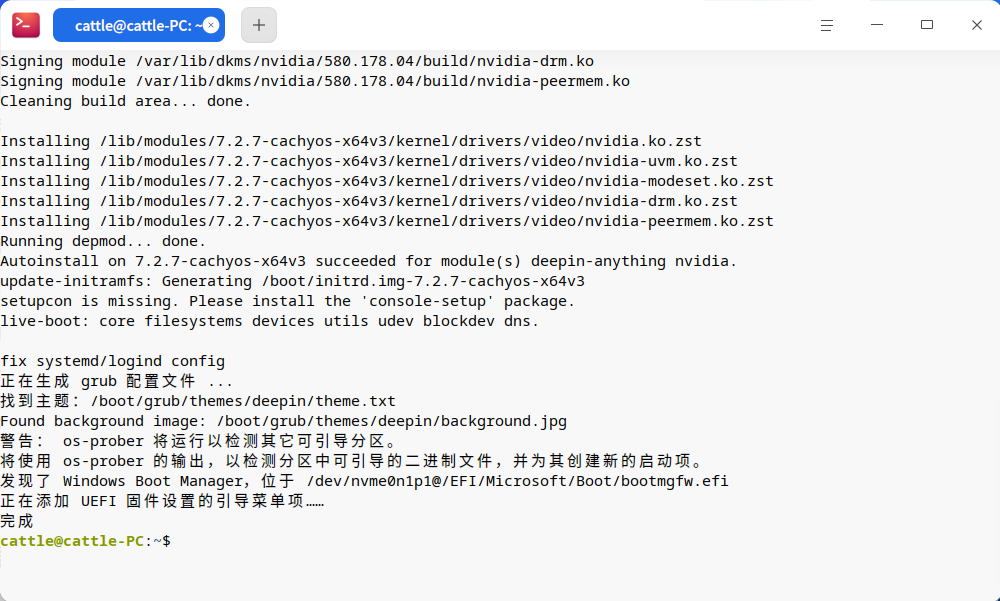Click the cattle@cattle-PC:~$ command prompt
Screen dimensions: 1000x601
(x=85, y=541)
